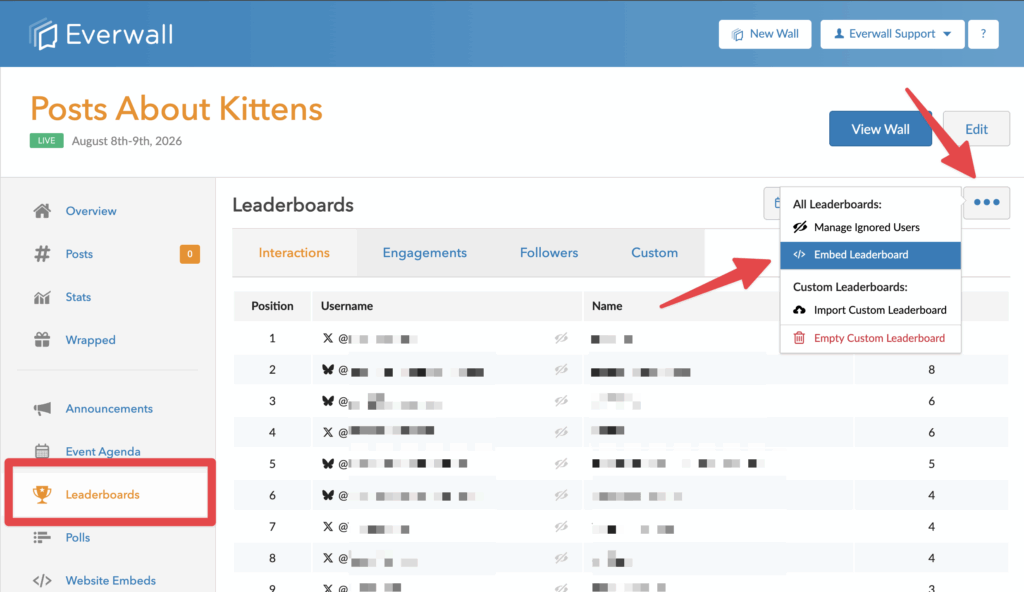
Task: Click the Stats chart icon
Action: click(x=42, y=297)
